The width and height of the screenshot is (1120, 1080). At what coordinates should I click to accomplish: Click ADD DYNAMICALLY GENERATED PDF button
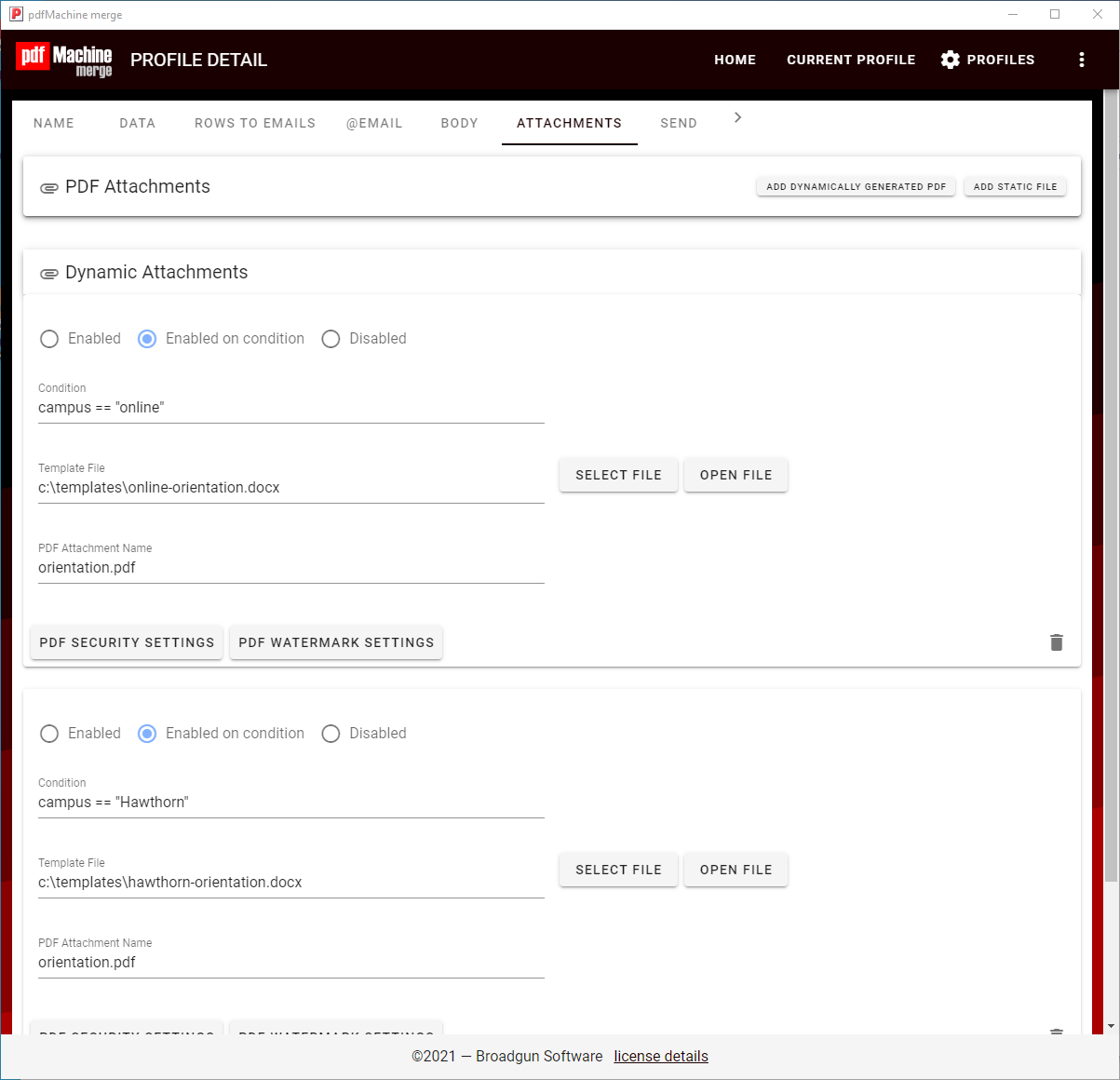(x=856, y=186)
